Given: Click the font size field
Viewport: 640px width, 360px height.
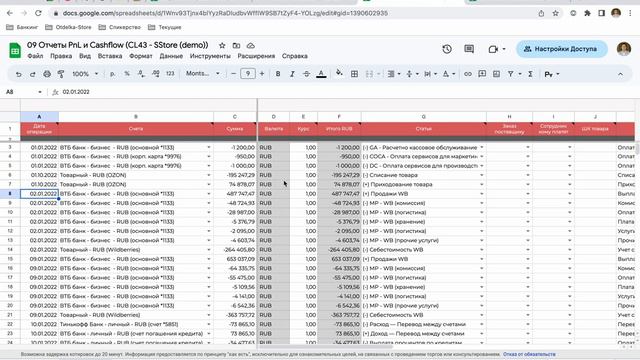Looking at the screenshot, I should pyautogui.click(x=248, y=74).
